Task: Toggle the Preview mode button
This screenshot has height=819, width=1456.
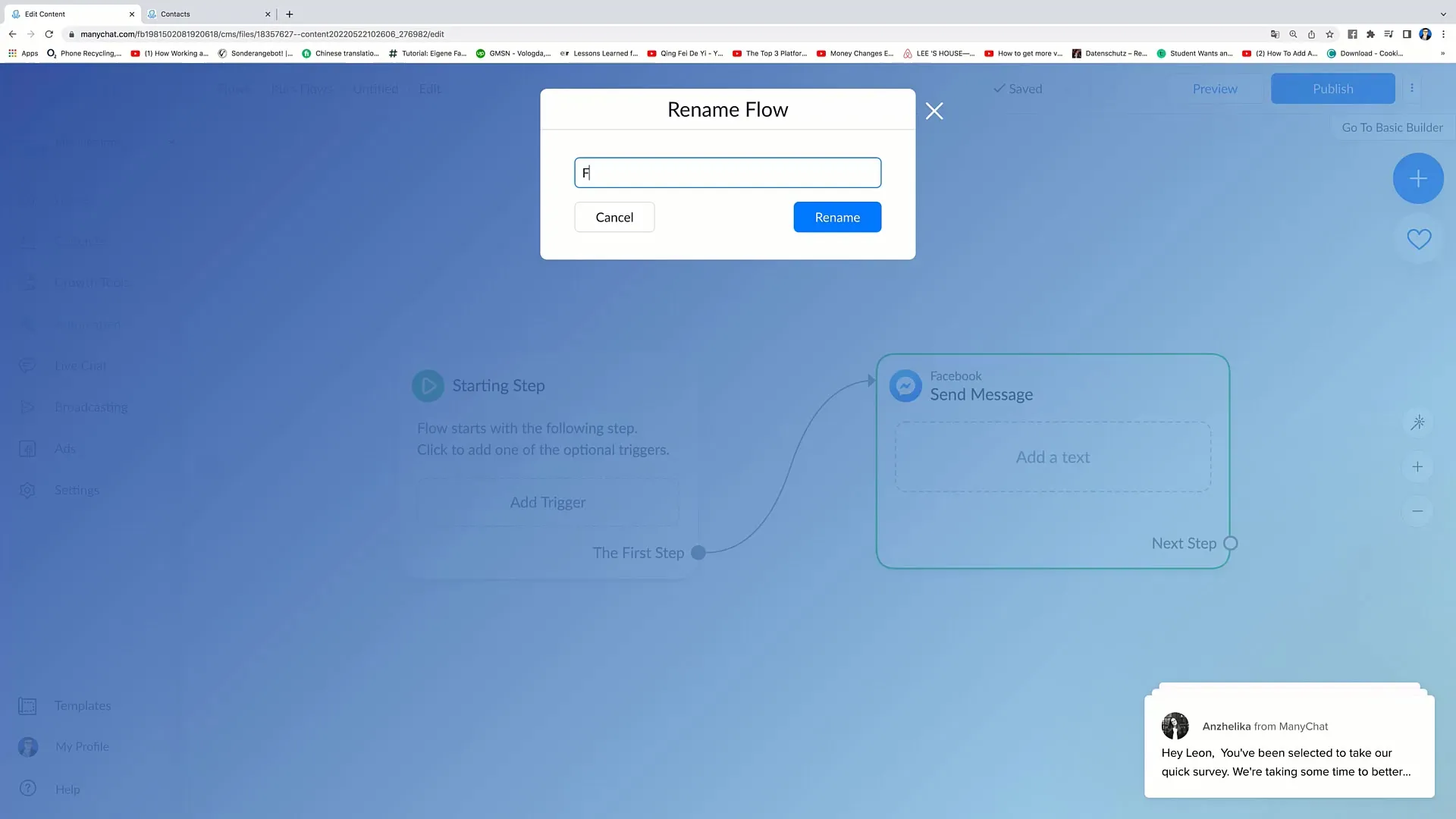Action: [x=1214, y=88]
